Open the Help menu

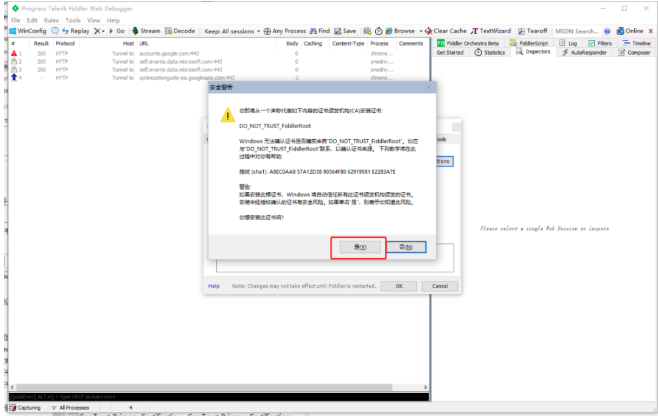pos(113,20)
